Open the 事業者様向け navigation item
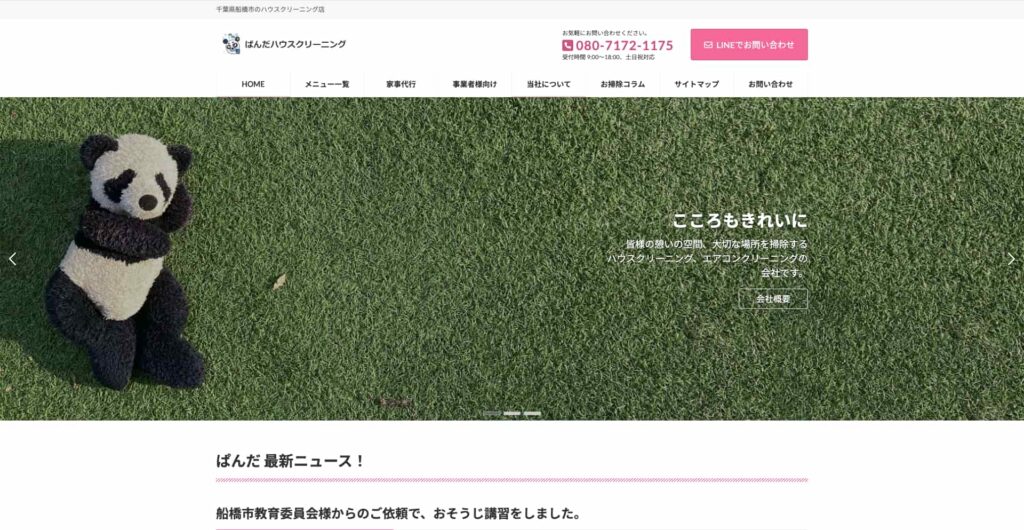The image size is (1024, 530). [x=474, y=84]
